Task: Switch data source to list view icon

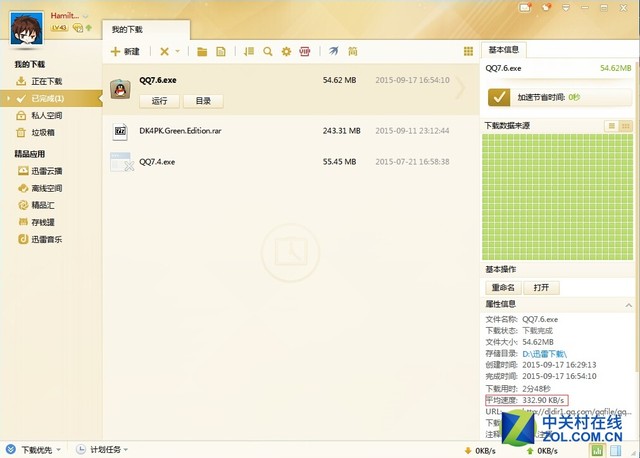Action: (x=611, y=126)
